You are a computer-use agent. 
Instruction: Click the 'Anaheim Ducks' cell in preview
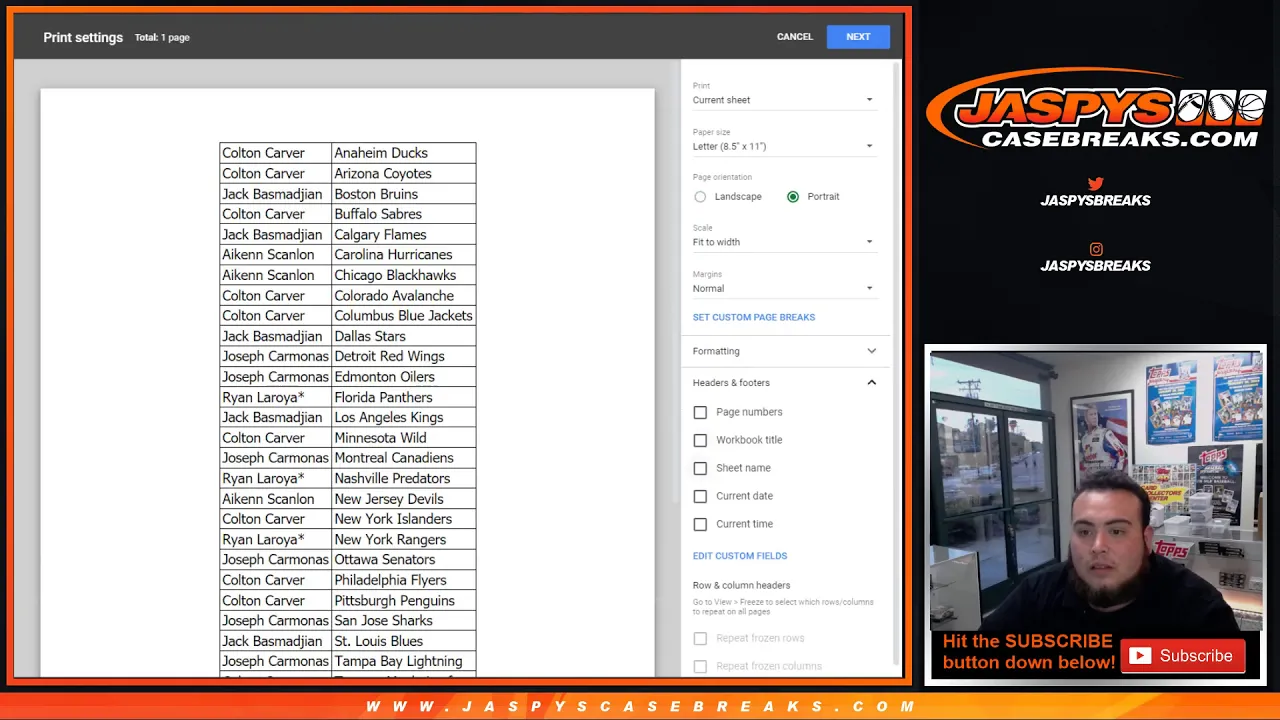404,153
